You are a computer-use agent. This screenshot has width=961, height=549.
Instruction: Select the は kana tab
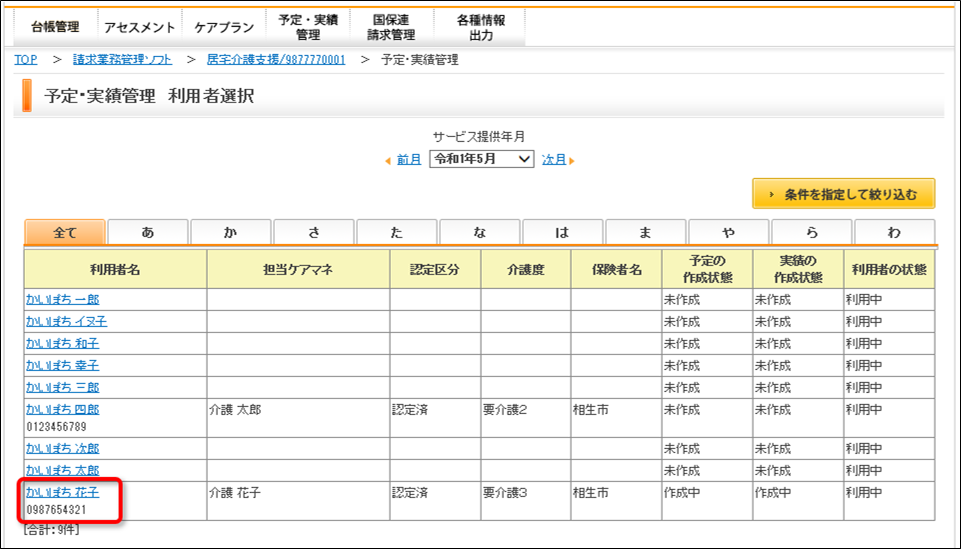click(x=563, y=232)
